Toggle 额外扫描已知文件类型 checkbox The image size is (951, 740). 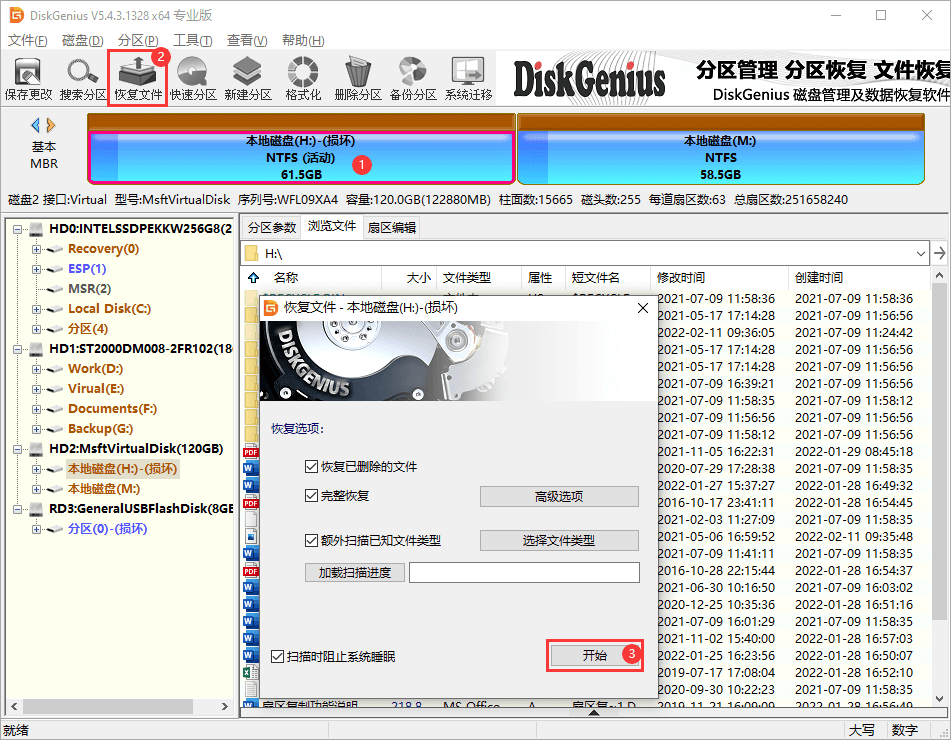311,540
